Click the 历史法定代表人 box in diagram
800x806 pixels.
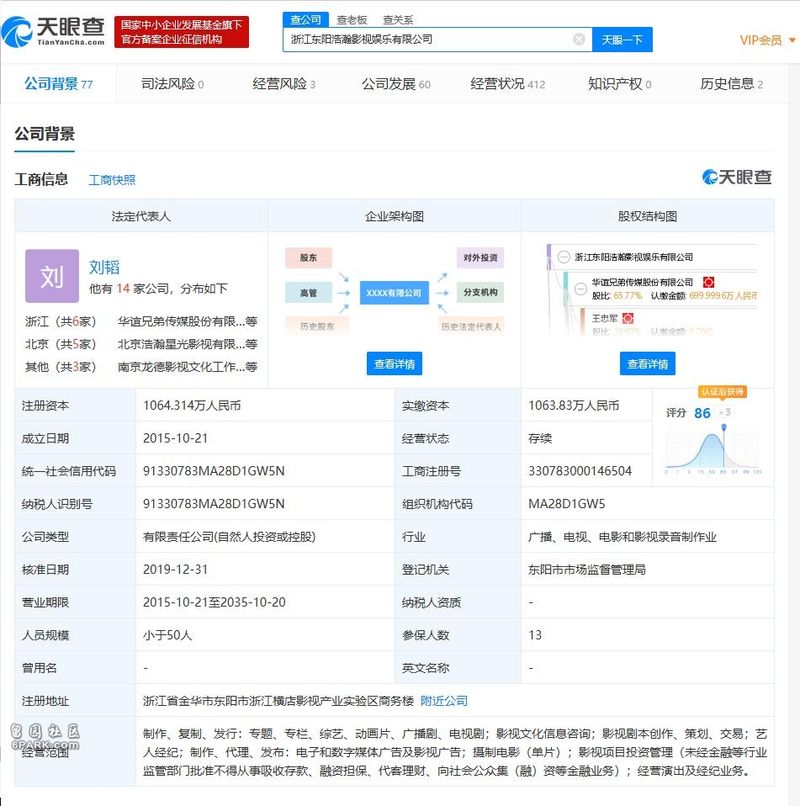471,326
